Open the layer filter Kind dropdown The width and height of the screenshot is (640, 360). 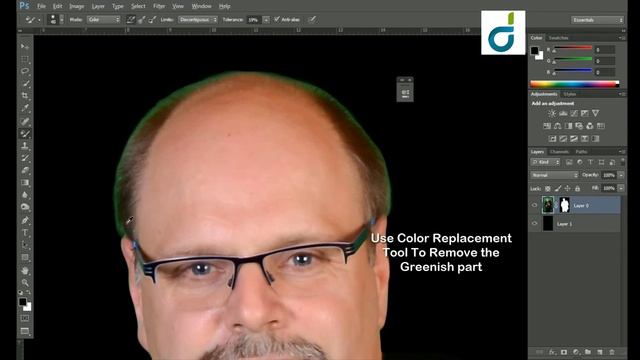point(546,162)
